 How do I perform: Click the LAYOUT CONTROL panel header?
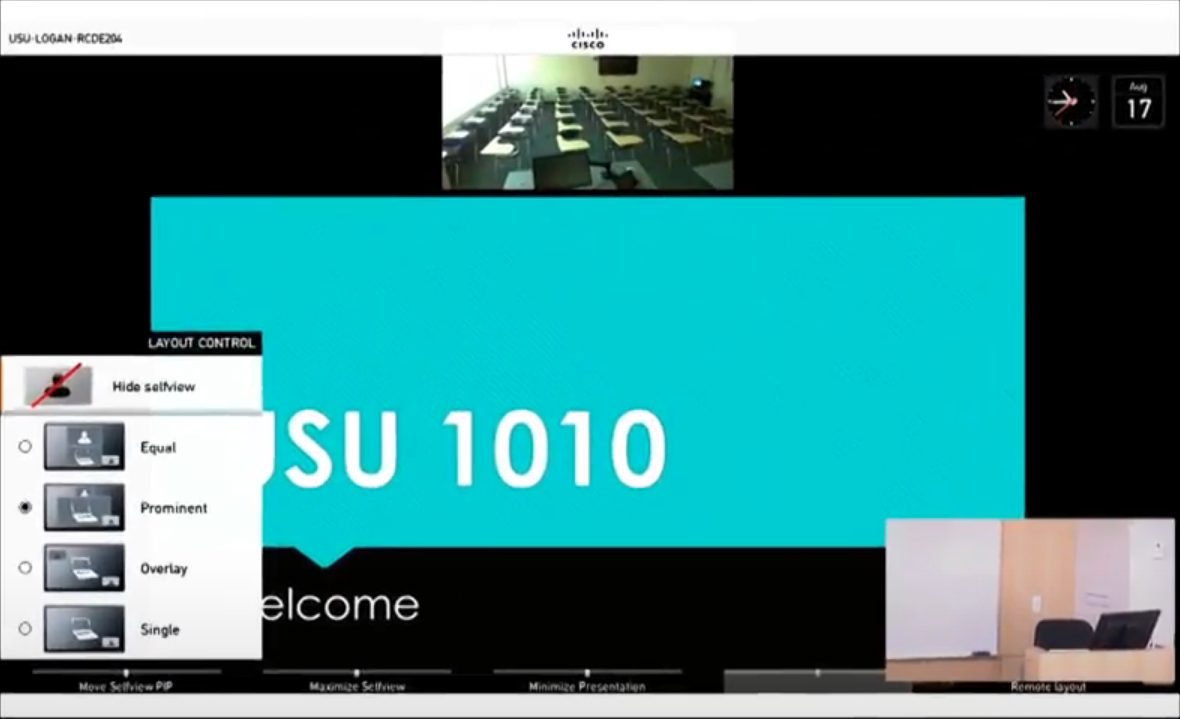click(201, 343)
